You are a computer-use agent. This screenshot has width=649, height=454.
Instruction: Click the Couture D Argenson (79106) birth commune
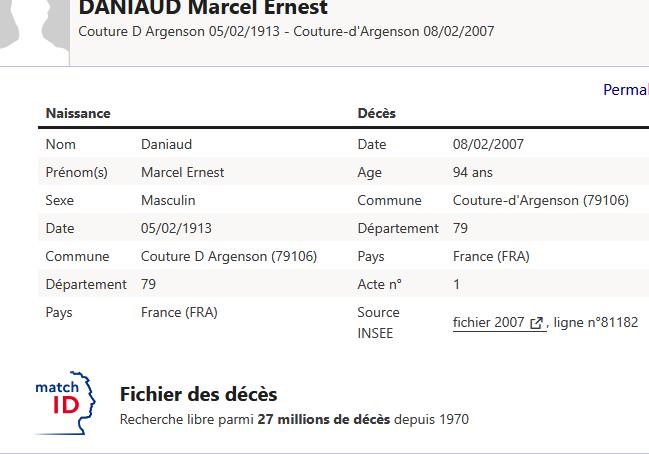point(228,256)
